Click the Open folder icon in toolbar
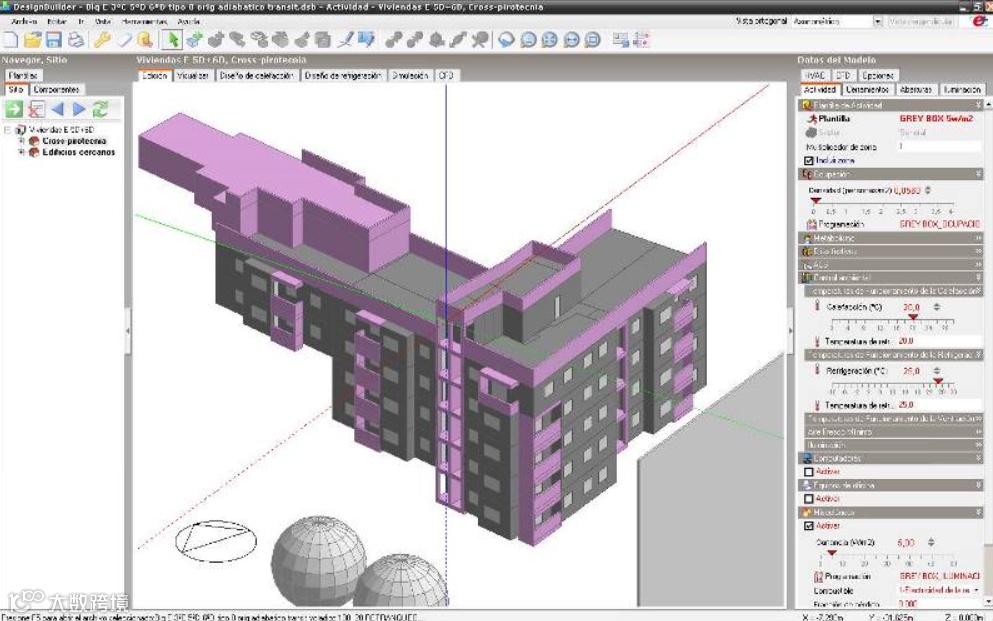 32,40
